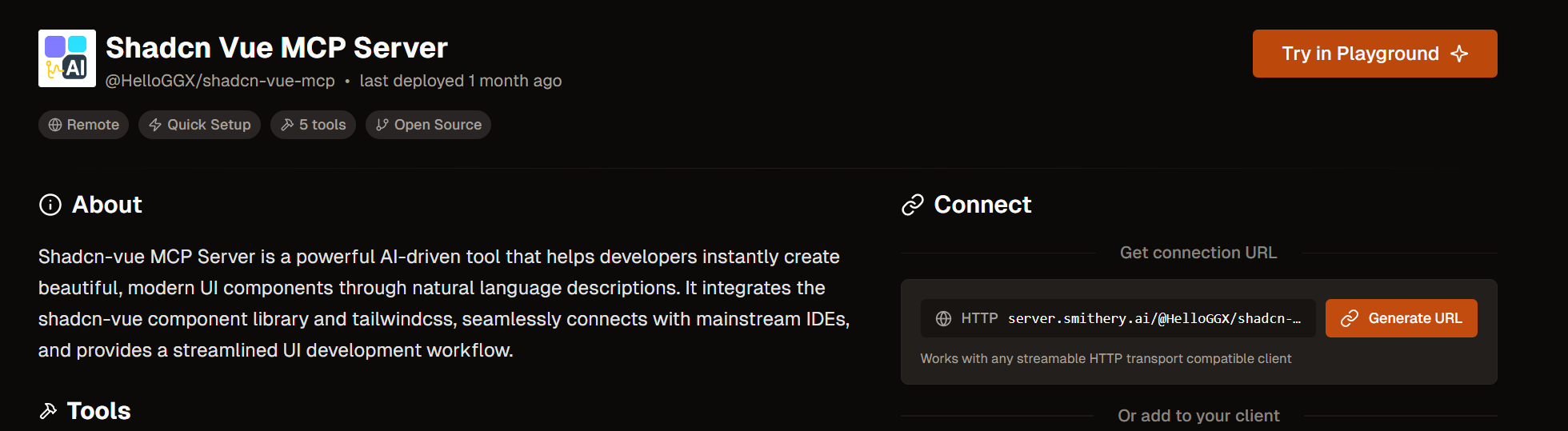This screenshot has height=431, width=1568.
Task: Click the About heading
Action: pyautogui.click(x=107, y=205)
